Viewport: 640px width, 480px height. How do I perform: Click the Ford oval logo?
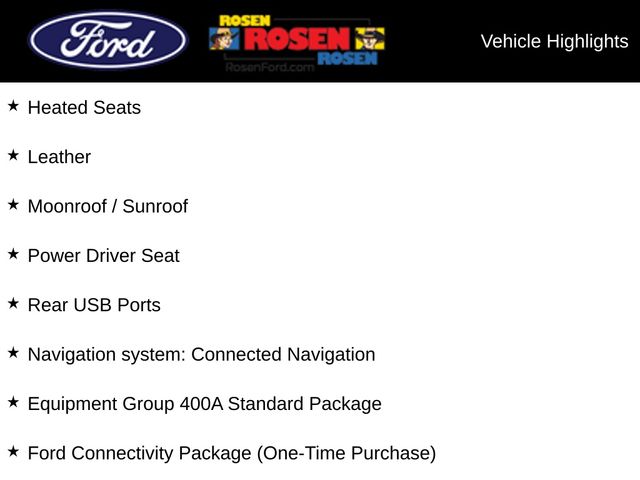pyautogui.click(x=108, y=41)
